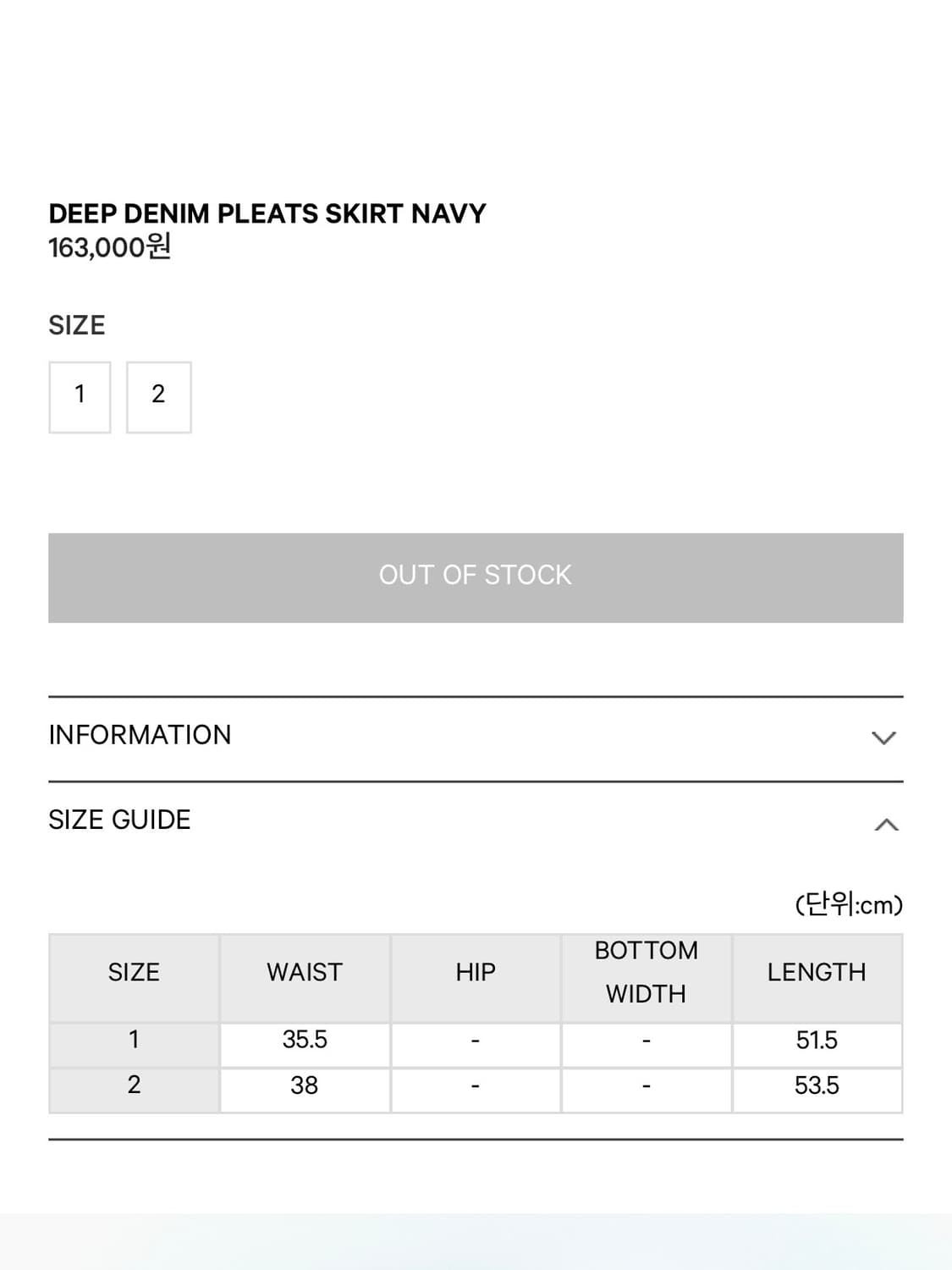The width and height of the screenshot is (952, 1270).
Task: Click the size 2 row label in the table
Action: (134, 1085)
